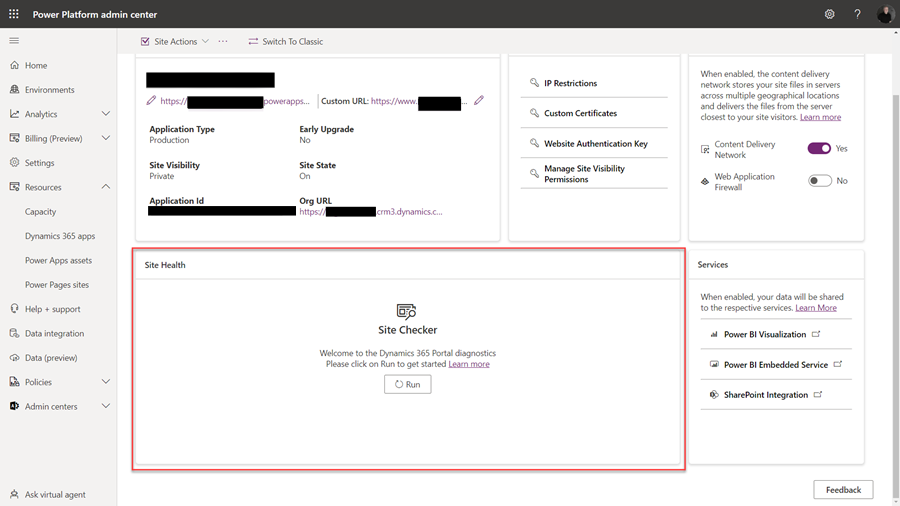Run the Site Checker
The height and width of the screenshot is (506, 900).
click(x=408, y=384)
